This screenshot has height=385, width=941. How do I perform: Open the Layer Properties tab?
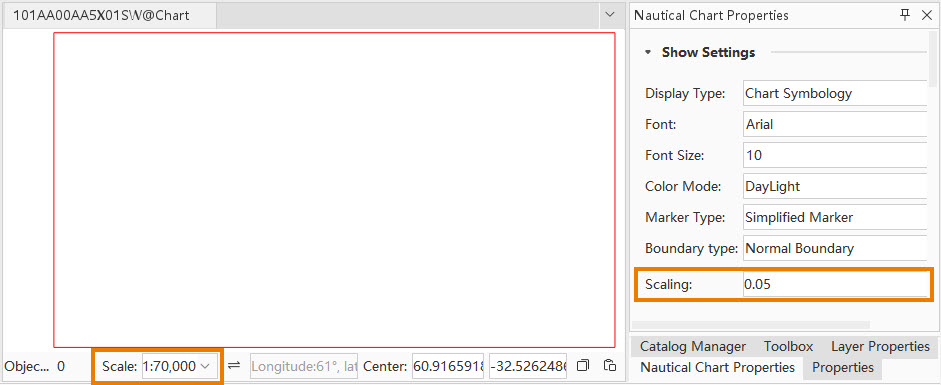tap(880, 346)
